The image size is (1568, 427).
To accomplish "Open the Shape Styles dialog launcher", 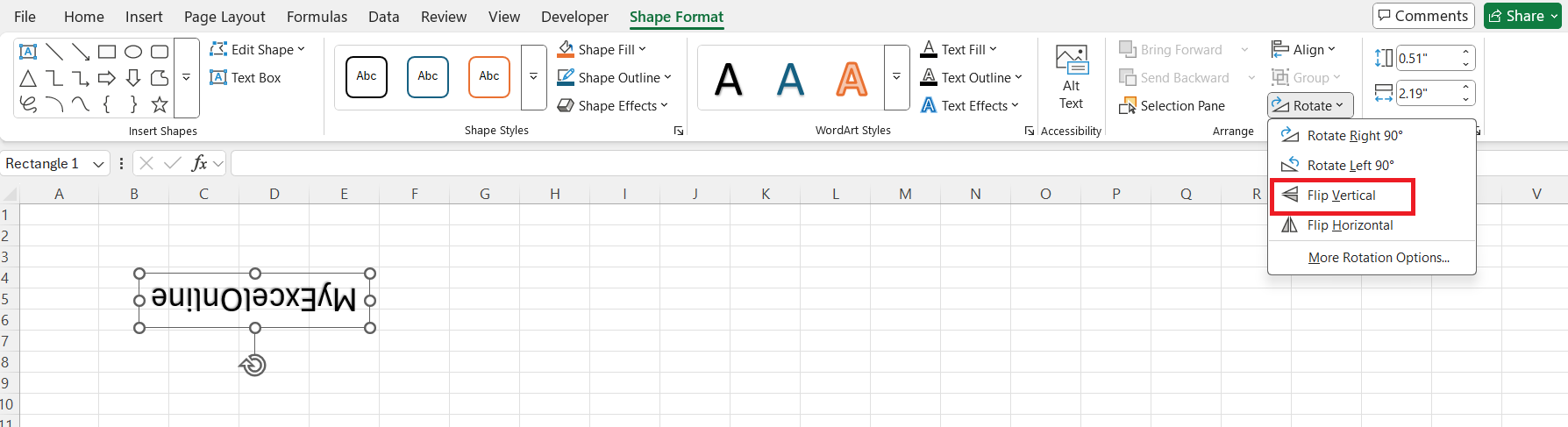I will [679, 131].
